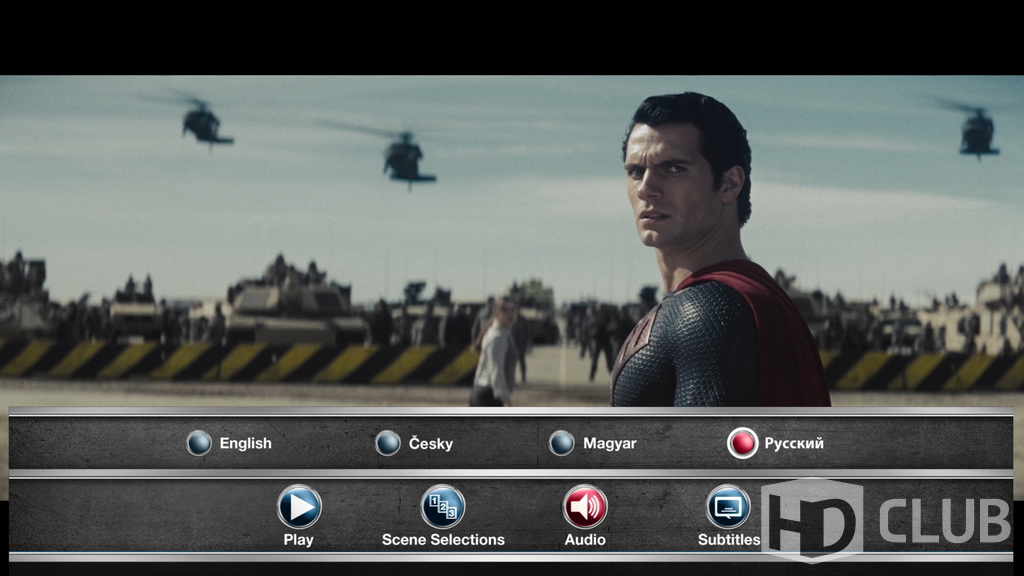Screen dimensions: 1024x576
Task: Select the English audio radio button
Action: (x=199, y=443)
